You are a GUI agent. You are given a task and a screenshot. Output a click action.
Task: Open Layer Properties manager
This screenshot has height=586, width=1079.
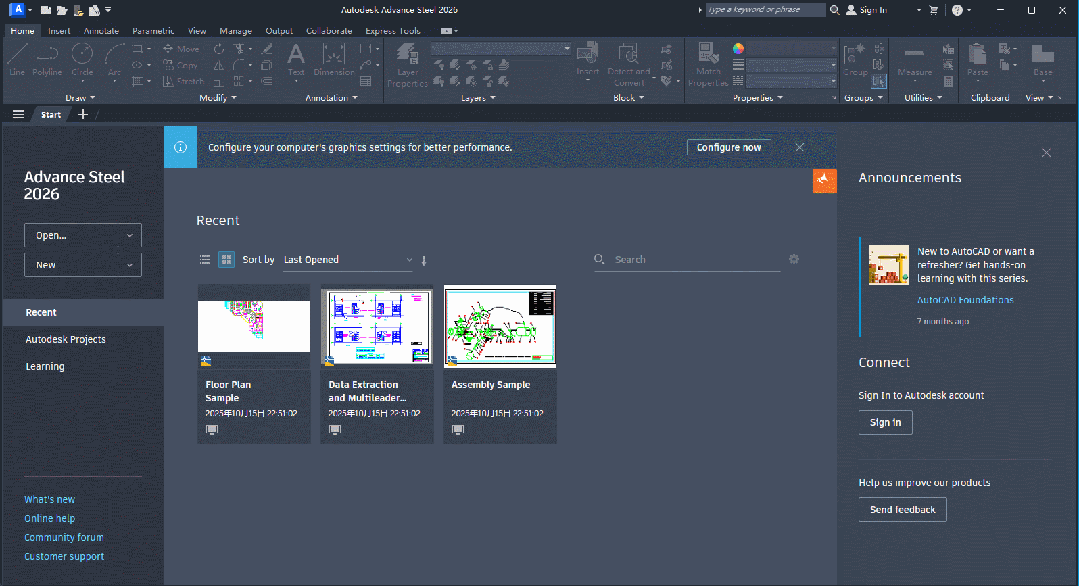tap(407, 65)
